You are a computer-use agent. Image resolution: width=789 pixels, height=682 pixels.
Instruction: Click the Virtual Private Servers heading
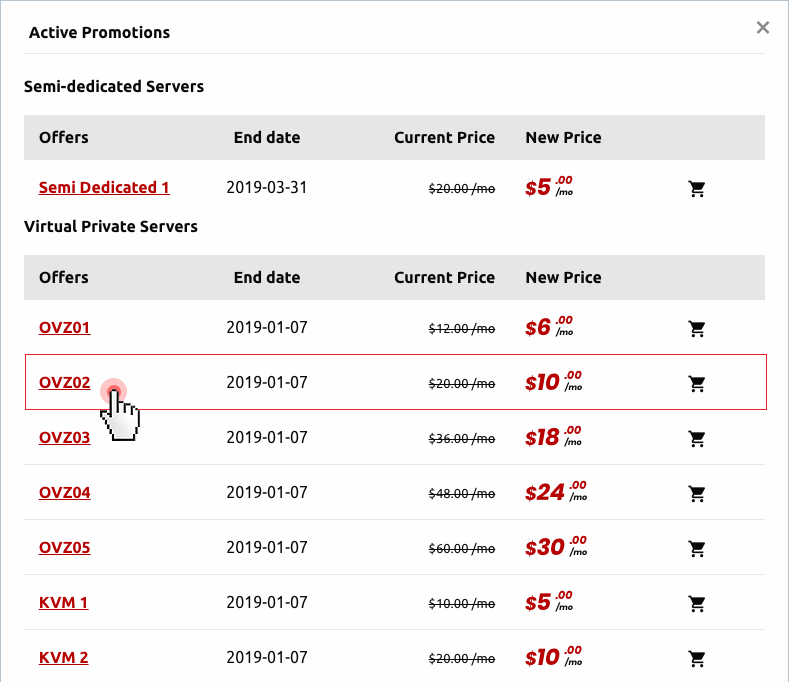(x=111, y=226)
